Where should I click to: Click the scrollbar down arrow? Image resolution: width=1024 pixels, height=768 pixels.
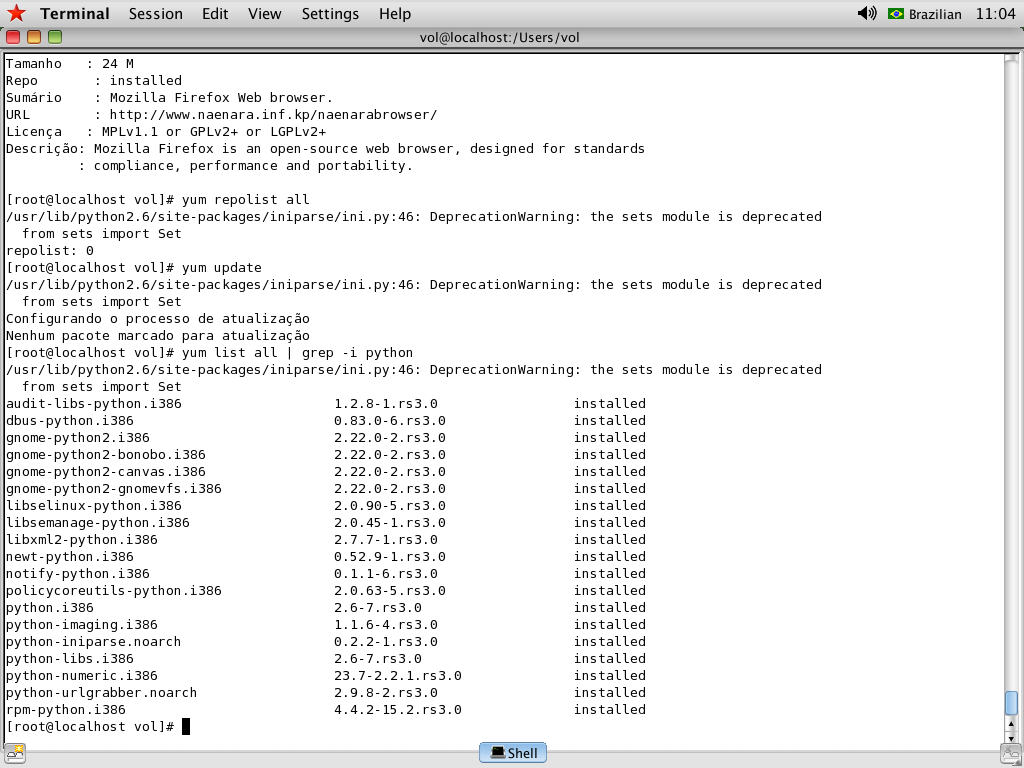[x=1011, y=737]
